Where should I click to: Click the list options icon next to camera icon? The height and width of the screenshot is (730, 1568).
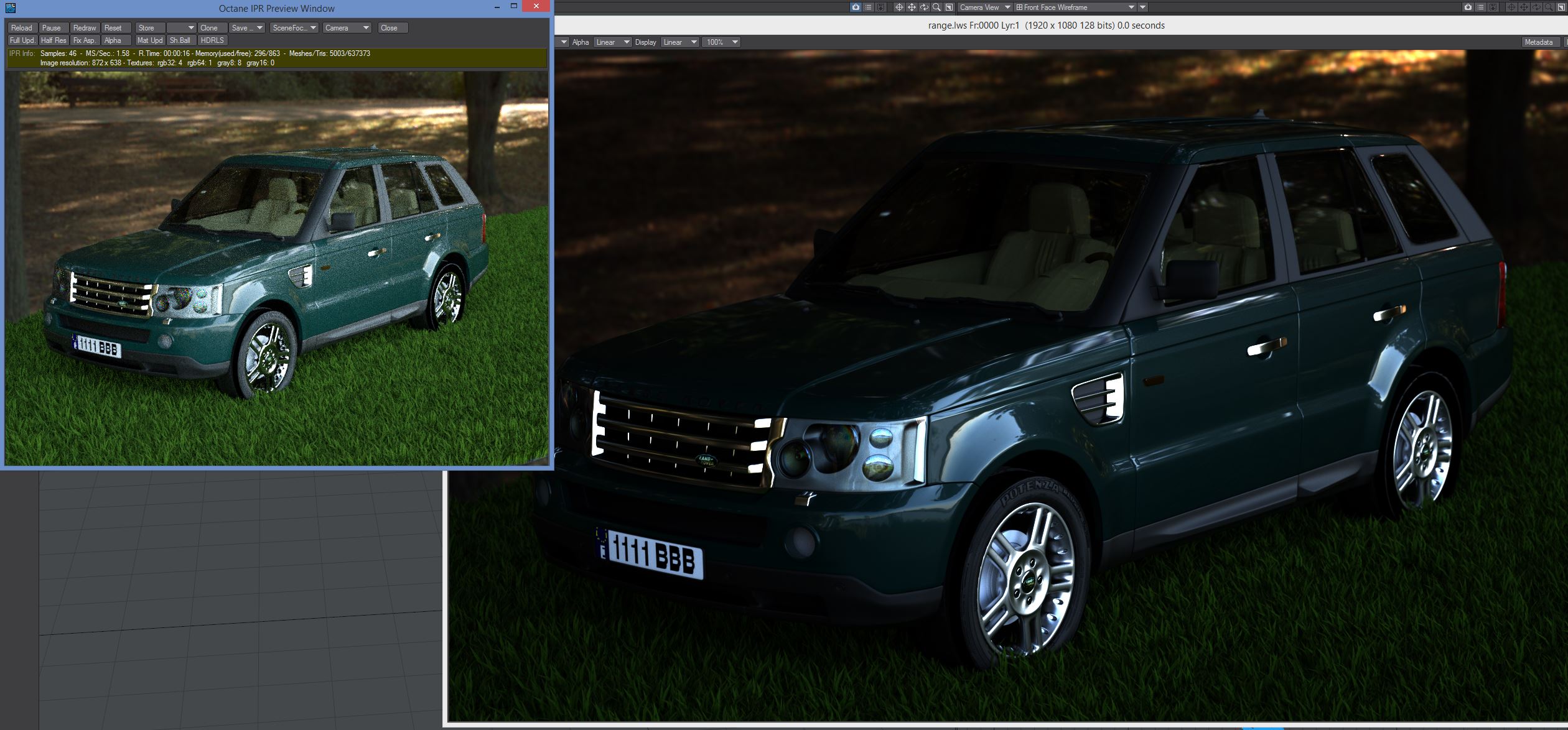868,7
